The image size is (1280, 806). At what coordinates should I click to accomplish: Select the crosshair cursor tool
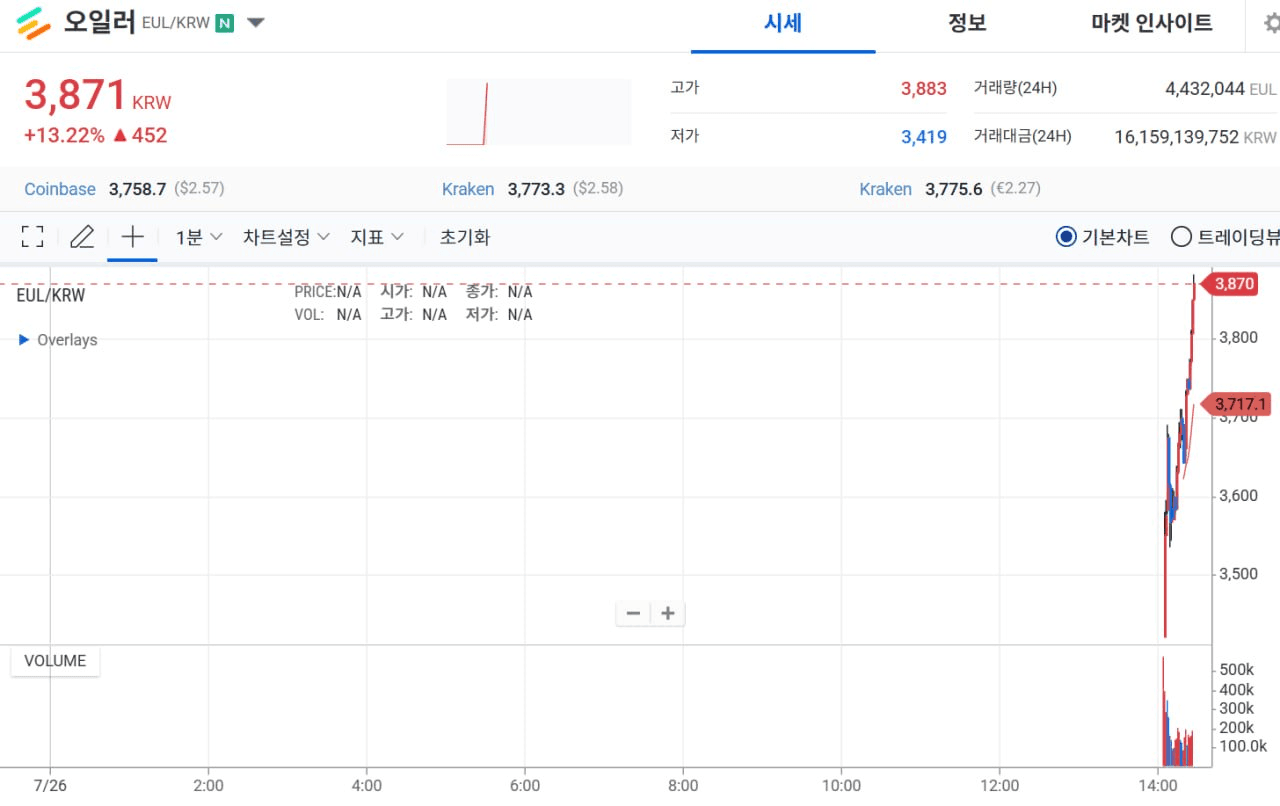[x=132, y=237]
